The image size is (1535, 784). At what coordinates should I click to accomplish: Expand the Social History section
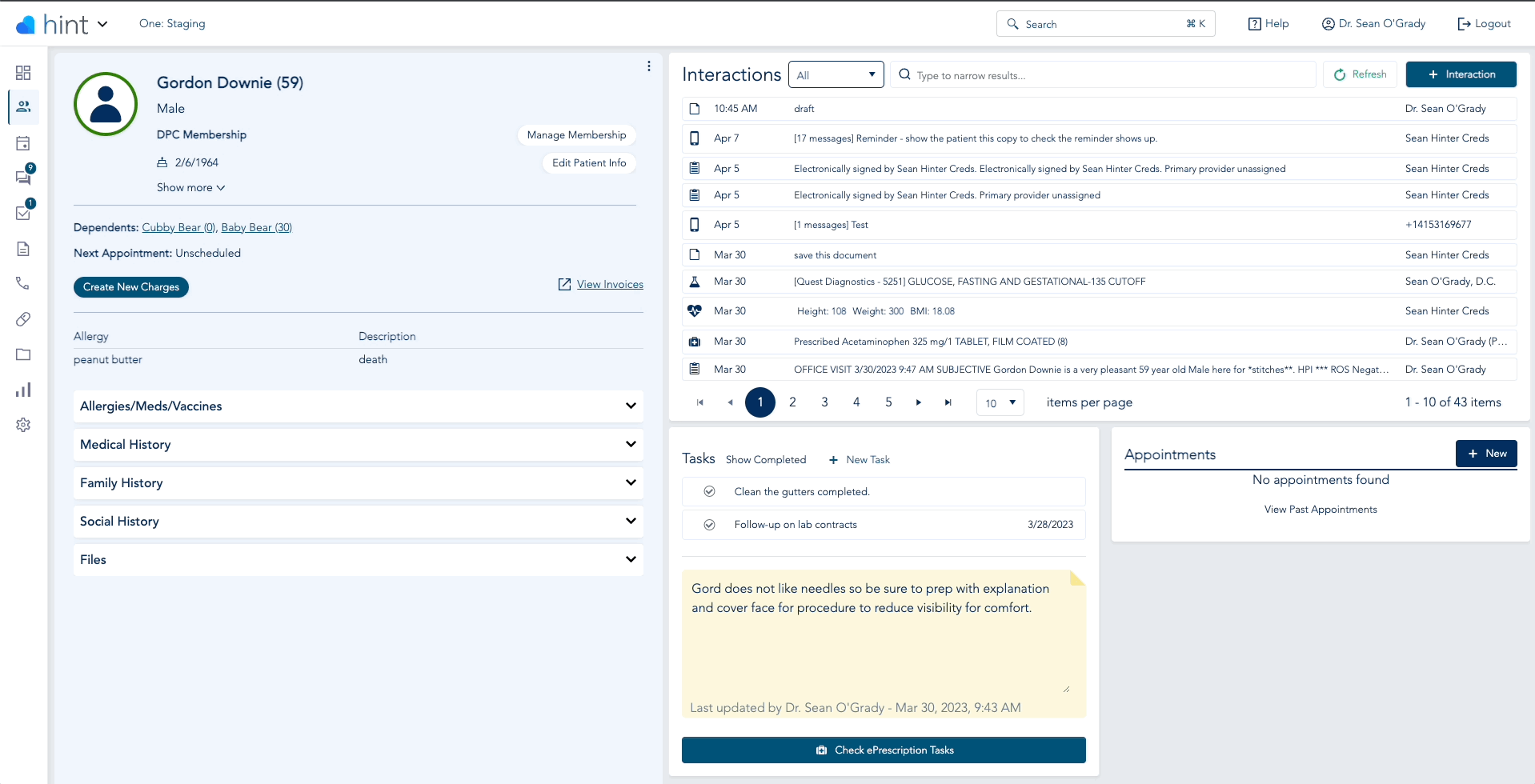pyautogui.click(x=359, y=522)
